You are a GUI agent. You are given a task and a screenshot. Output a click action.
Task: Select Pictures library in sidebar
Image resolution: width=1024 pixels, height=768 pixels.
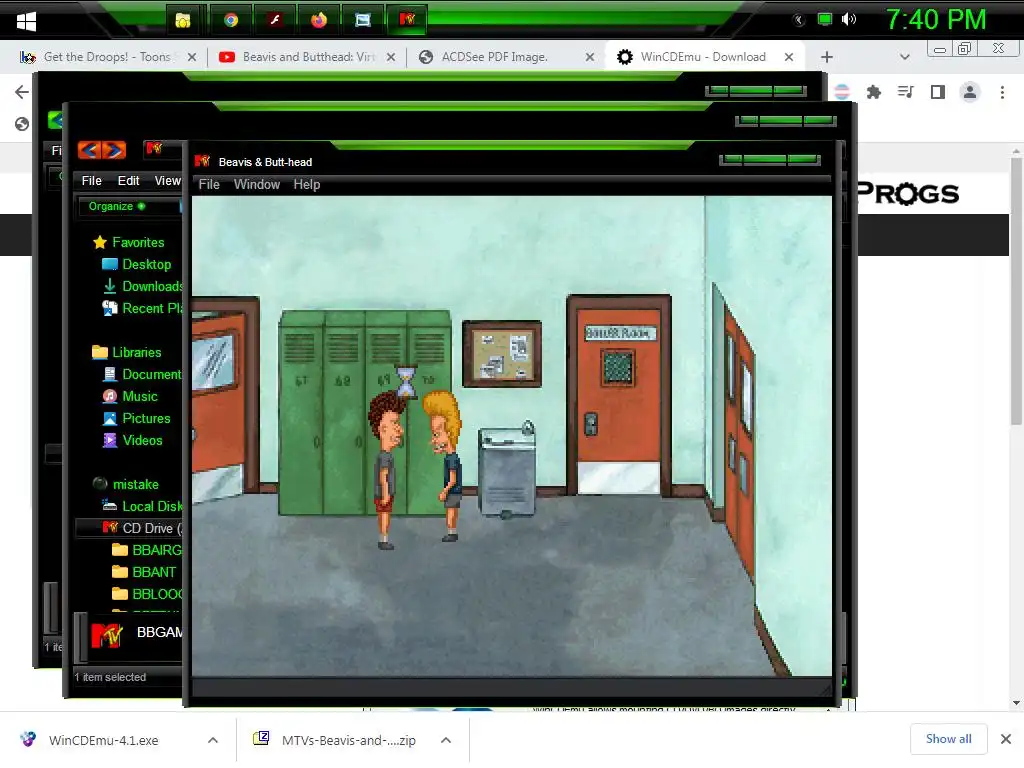pyautogui.click(x=136, y=419)
